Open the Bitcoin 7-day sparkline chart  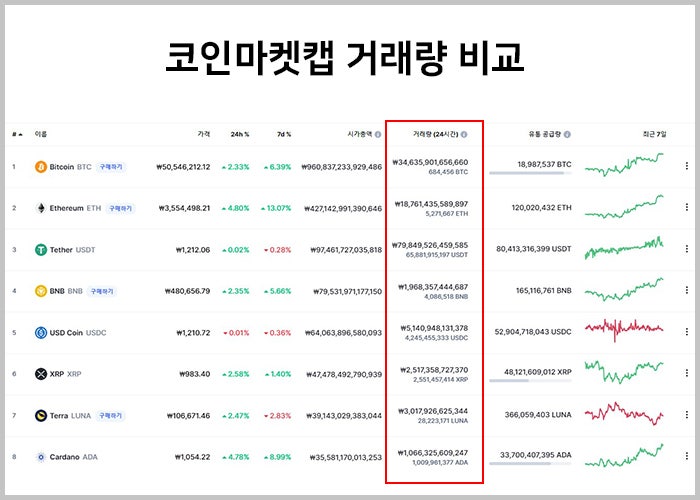[x=624, y=164]
